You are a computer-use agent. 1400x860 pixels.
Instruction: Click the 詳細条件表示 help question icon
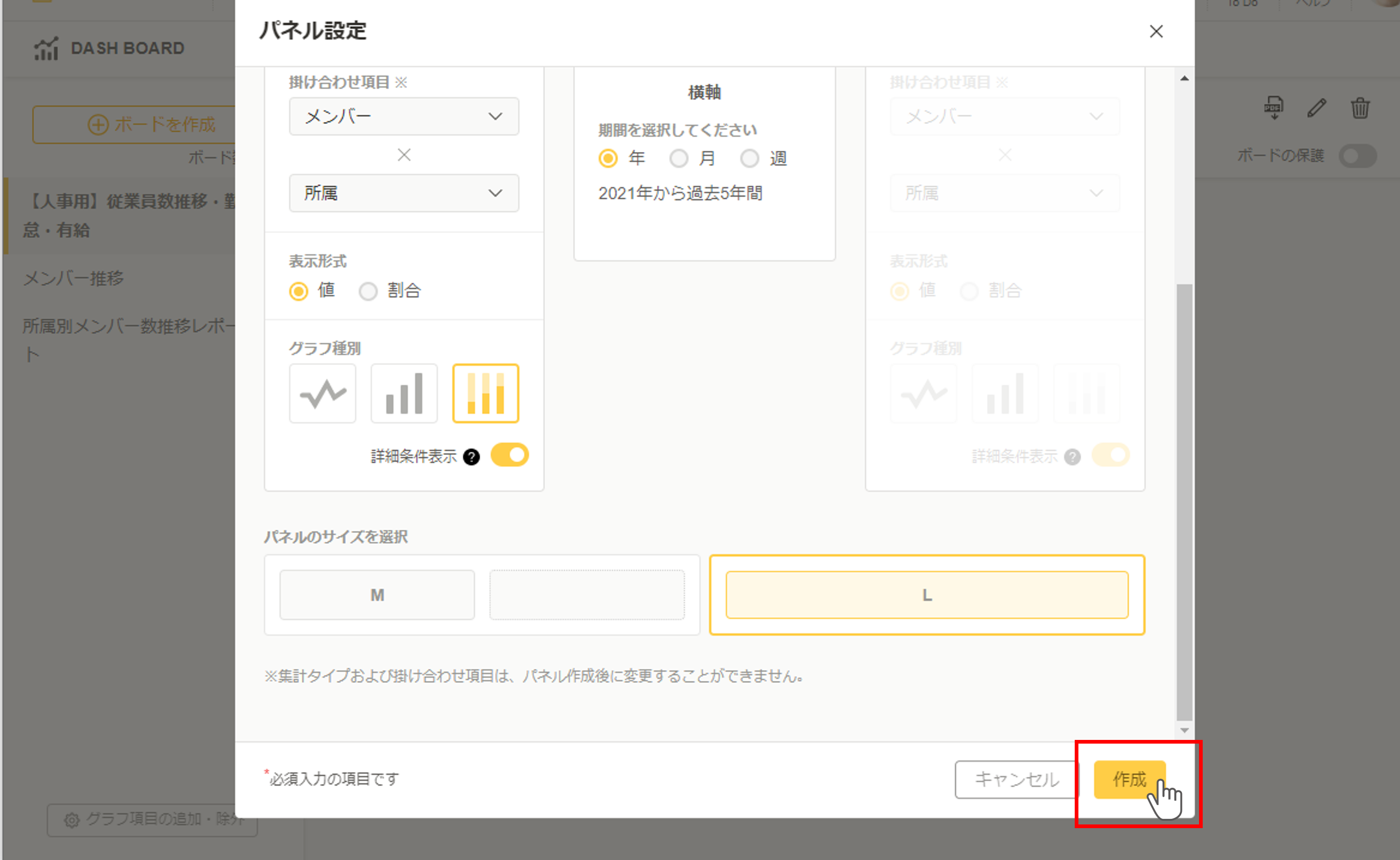click(472, 457)
